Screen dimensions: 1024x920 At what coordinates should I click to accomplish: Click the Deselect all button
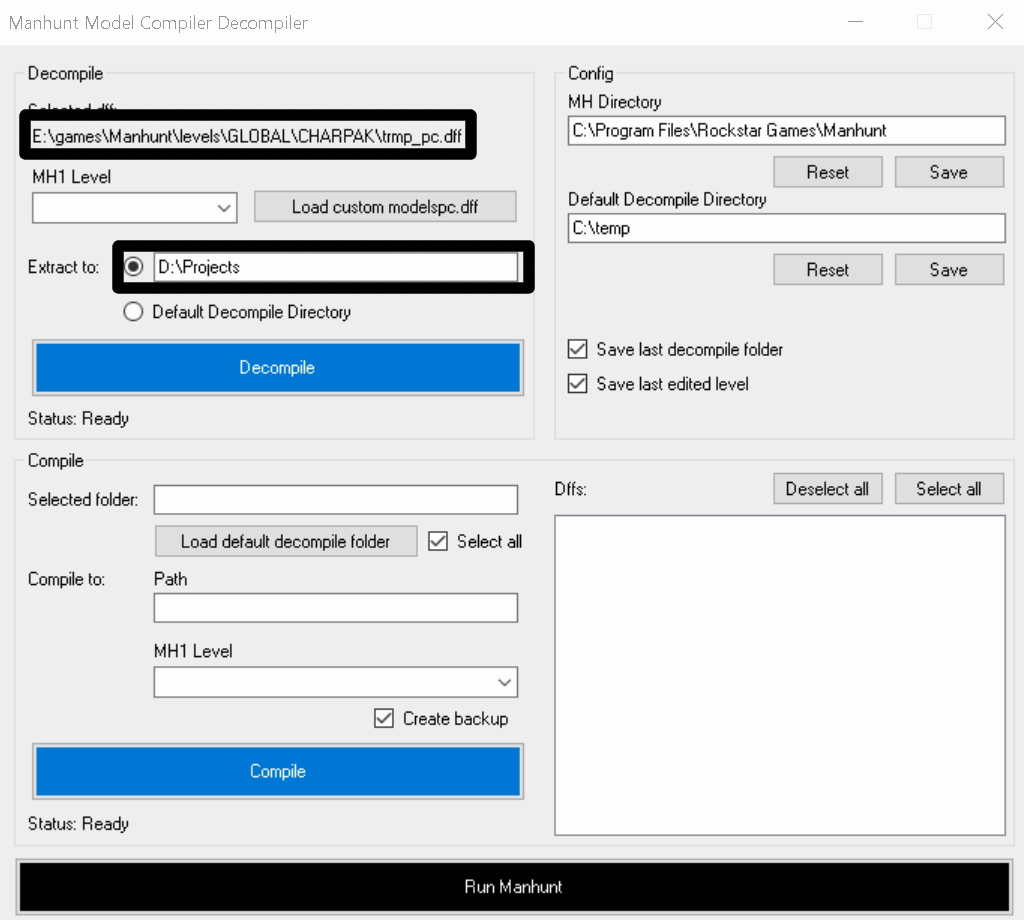827,488
